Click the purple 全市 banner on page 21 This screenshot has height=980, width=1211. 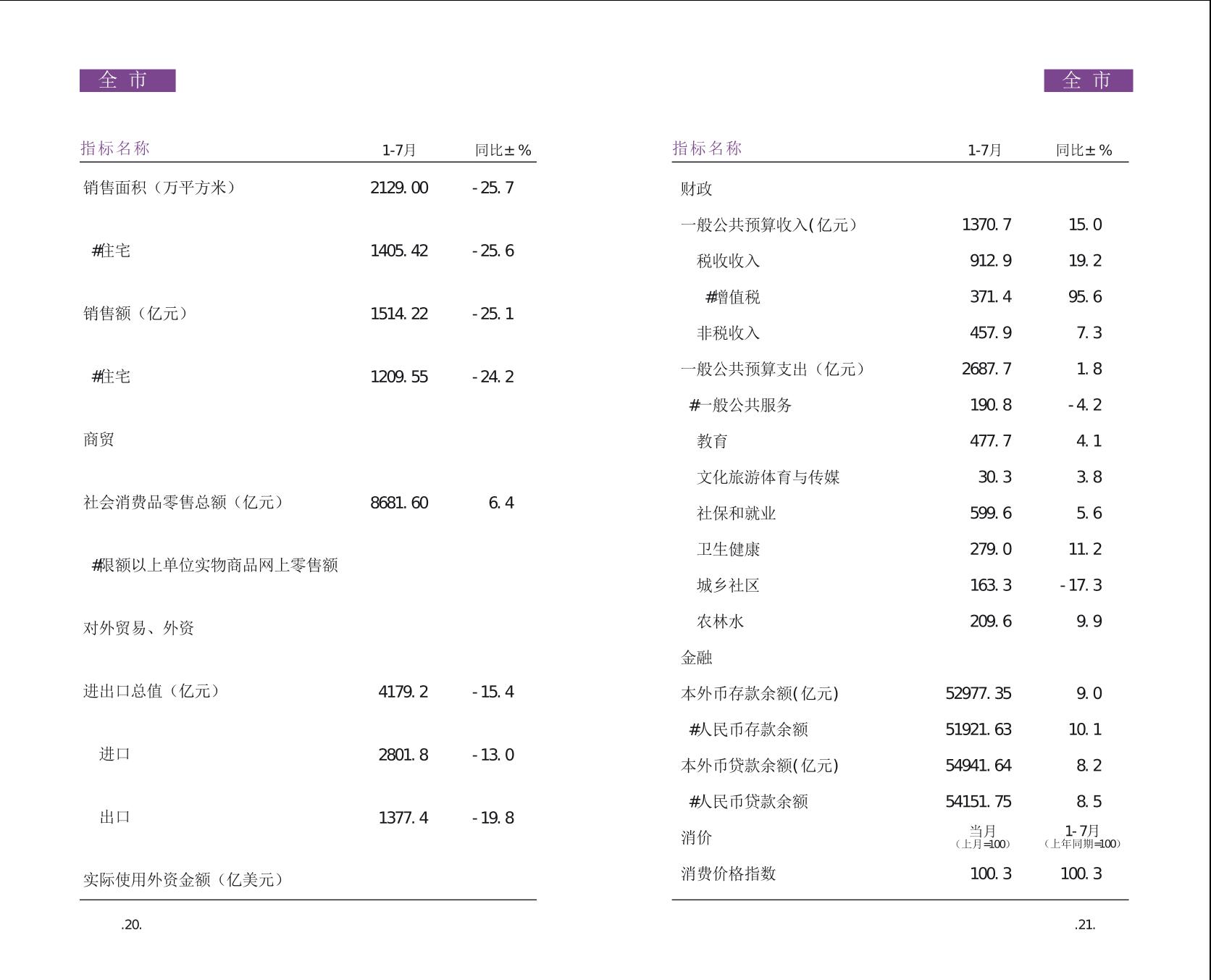tap(1088, 80)
